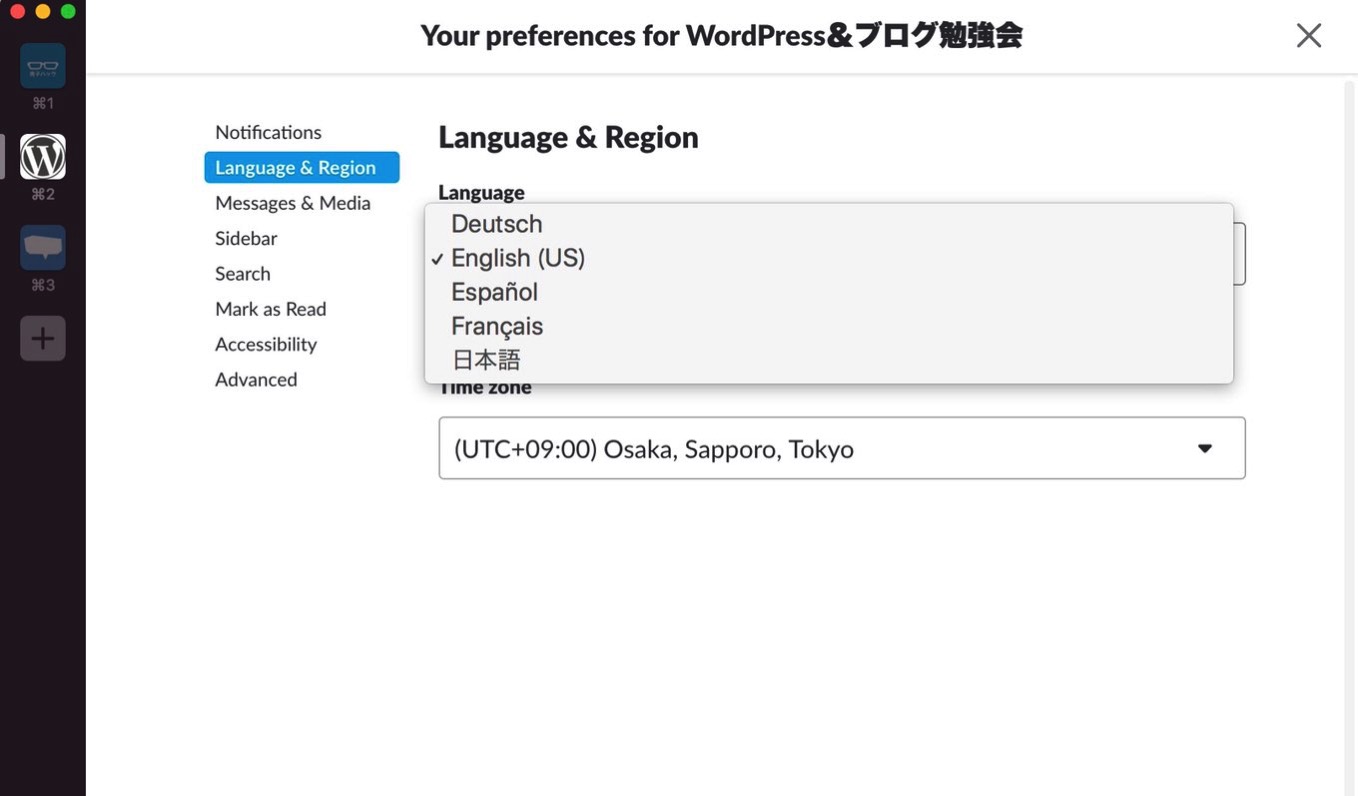Open Search preferences
Viewport: 1358px width, 796px height.
[x=243, y=273]
